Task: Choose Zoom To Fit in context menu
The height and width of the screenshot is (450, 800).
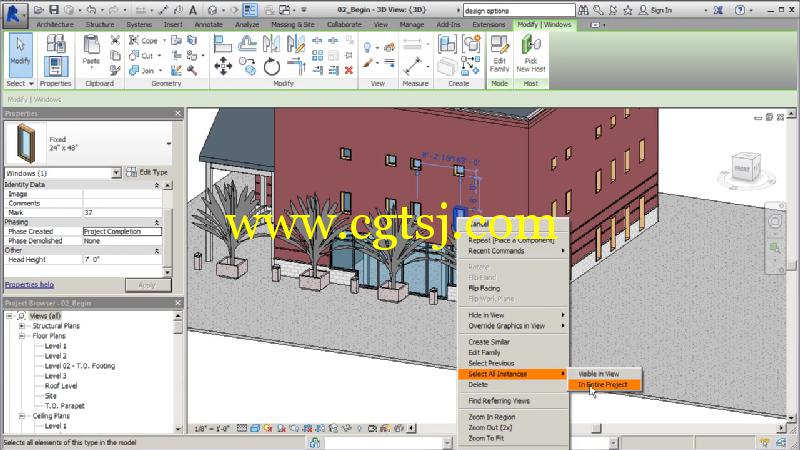Action: point(486,438)
